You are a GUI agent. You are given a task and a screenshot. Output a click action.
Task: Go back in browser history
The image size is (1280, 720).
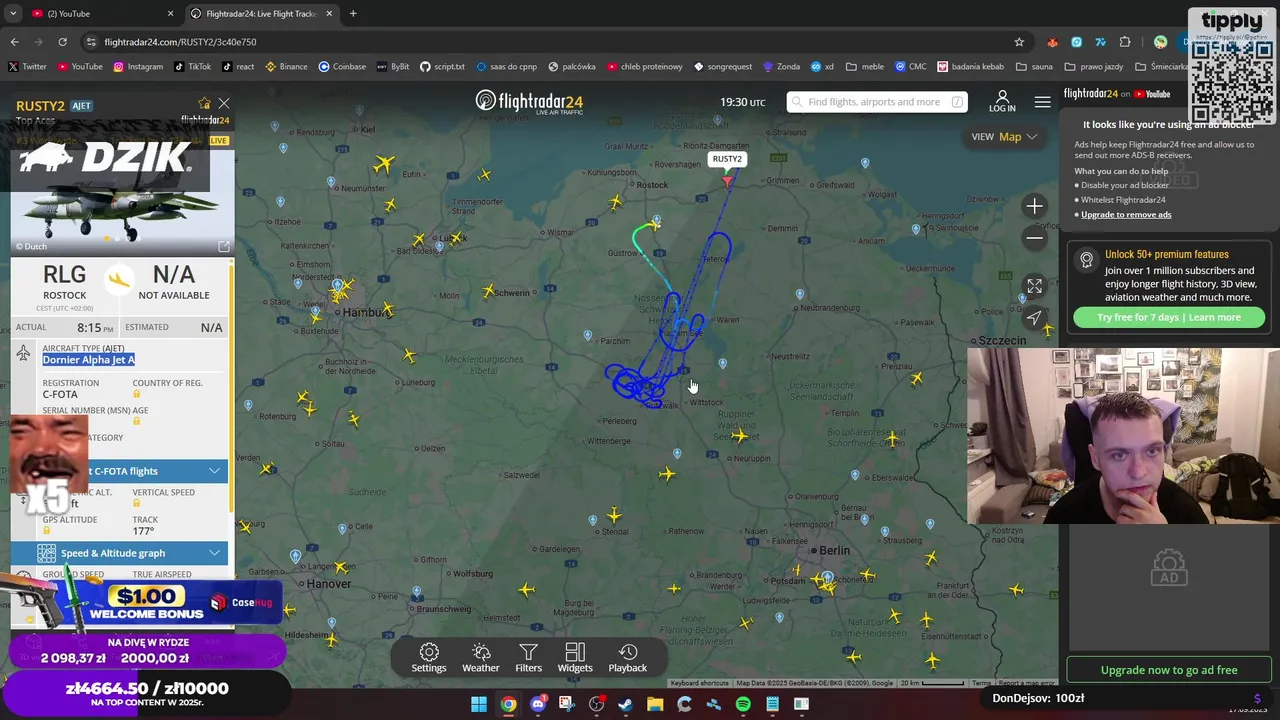14,42
